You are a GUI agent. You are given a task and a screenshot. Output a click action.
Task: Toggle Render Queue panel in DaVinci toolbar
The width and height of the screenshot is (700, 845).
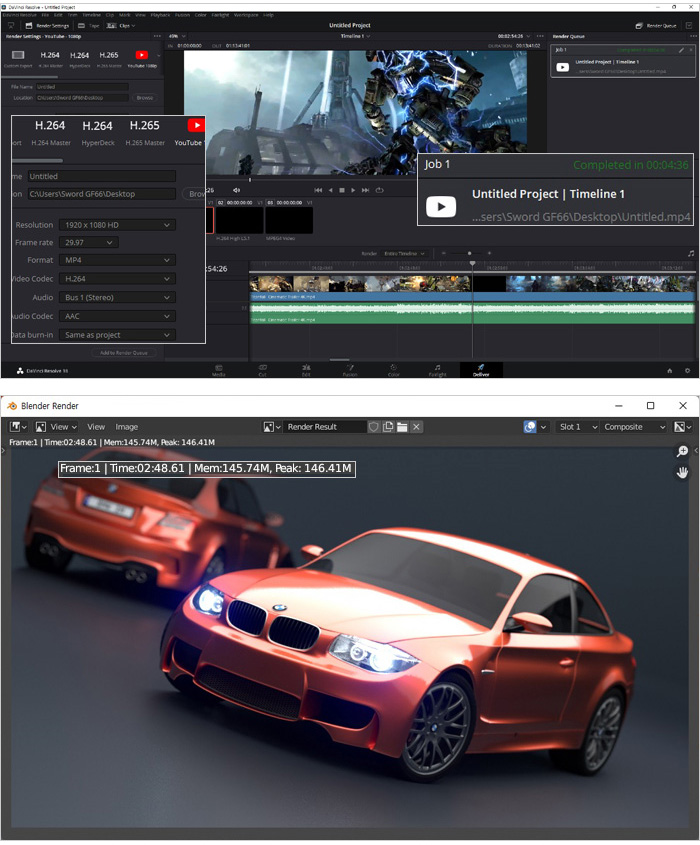tap(655, 25)
